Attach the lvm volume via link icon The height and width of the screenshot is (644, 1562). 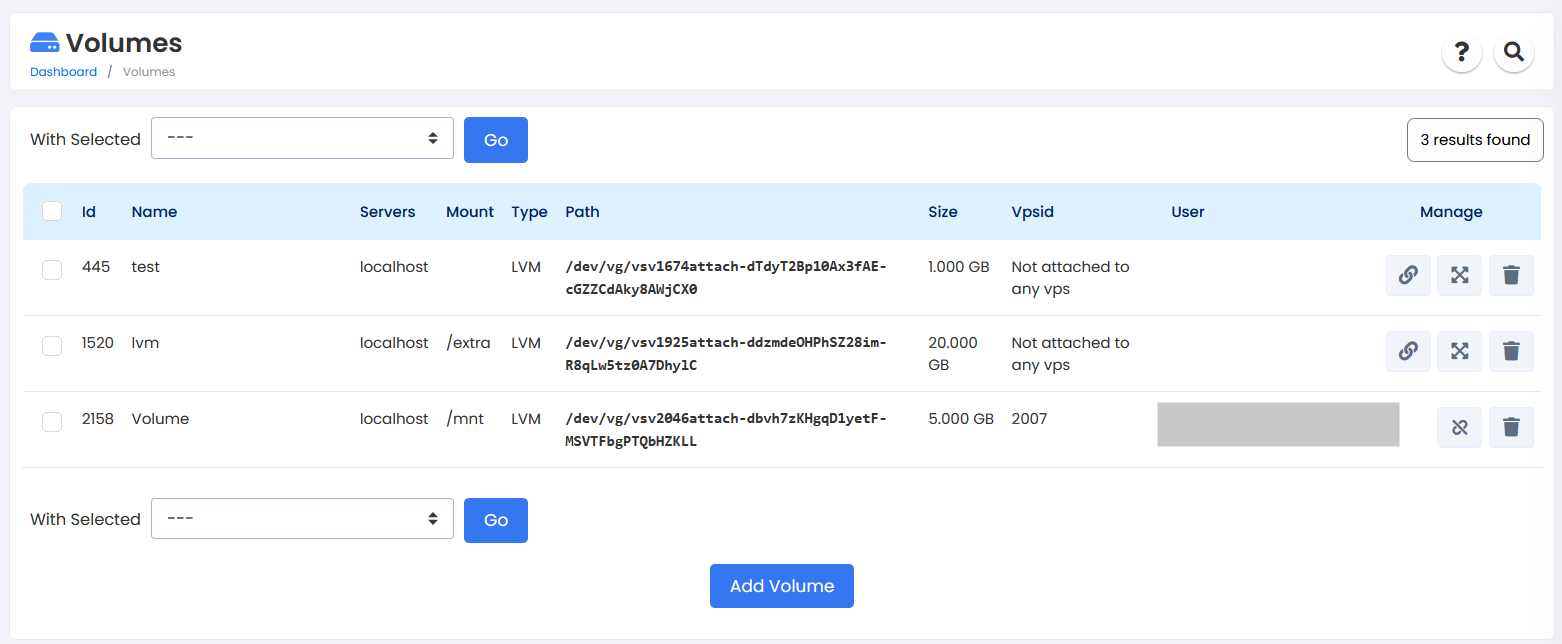pos(1407,351)
